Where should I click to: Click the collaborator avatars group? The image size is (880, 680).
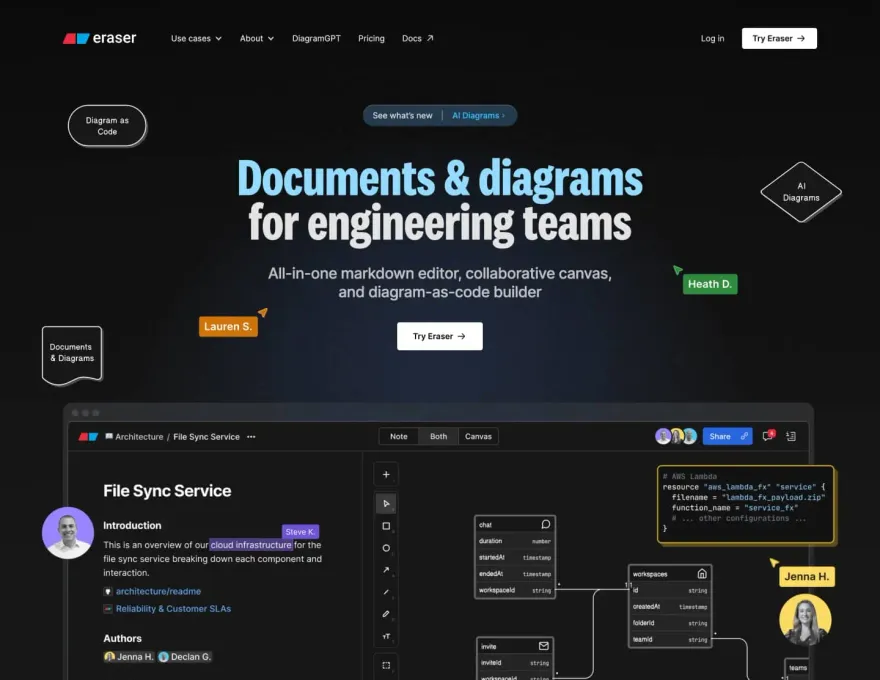(x=676, y=436)
